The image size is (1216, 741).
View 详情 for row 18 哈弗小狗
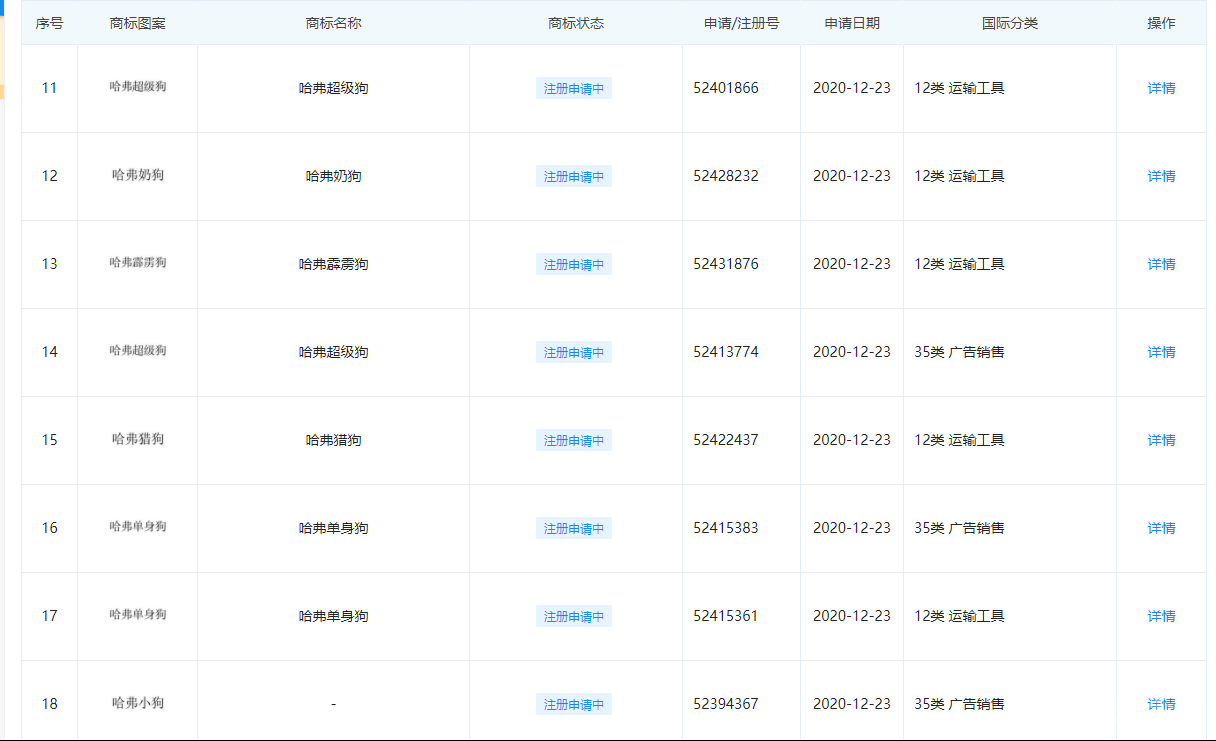click(x=1161, y=704)
